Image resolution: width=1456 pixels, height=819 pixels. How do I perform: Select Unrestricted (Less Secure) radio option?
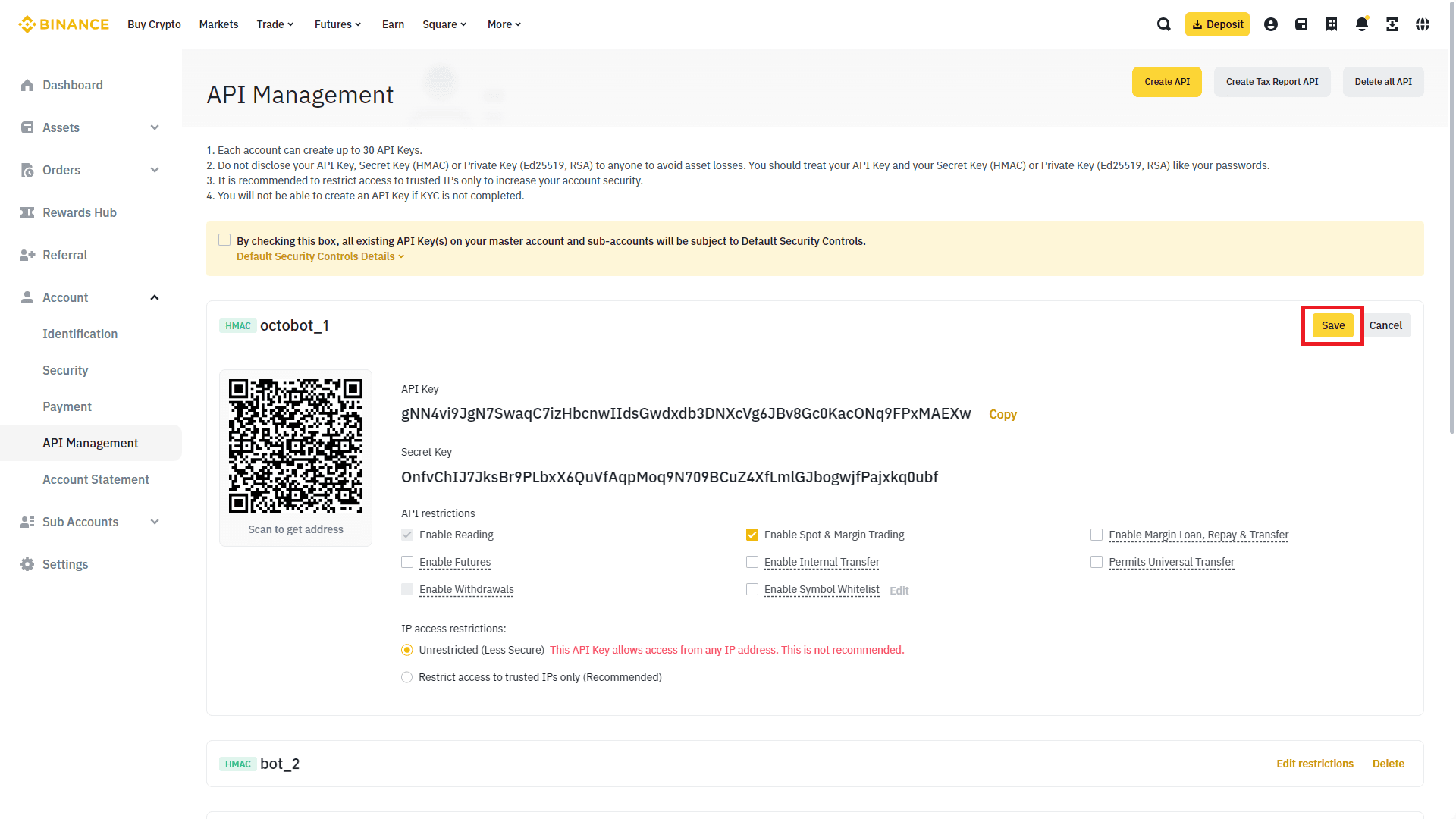(x=407, y=650)
